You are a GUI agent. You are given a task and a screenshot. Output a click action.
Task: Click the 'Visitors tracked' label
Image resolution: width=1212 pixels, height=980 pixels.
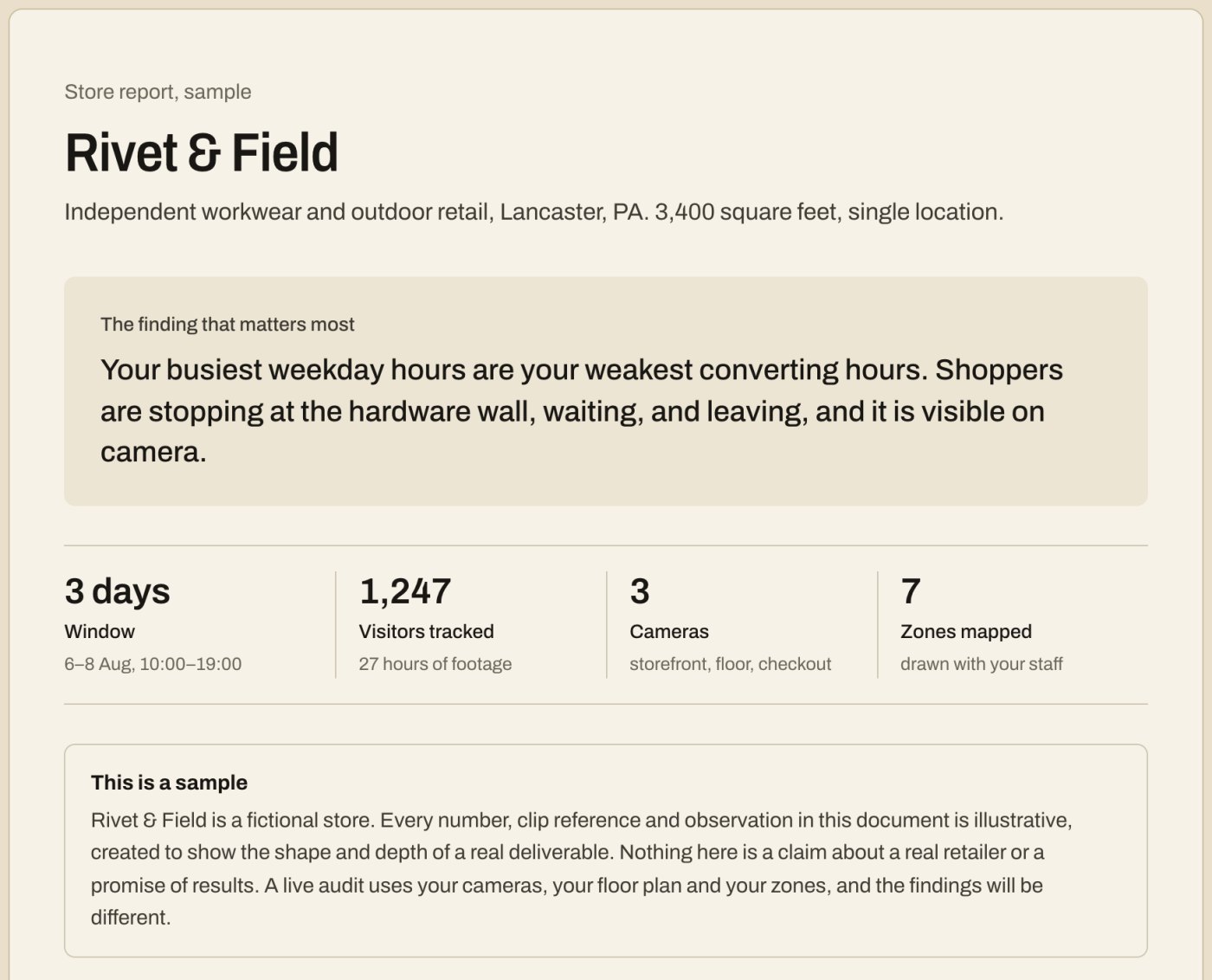click(x=427, y=632)
